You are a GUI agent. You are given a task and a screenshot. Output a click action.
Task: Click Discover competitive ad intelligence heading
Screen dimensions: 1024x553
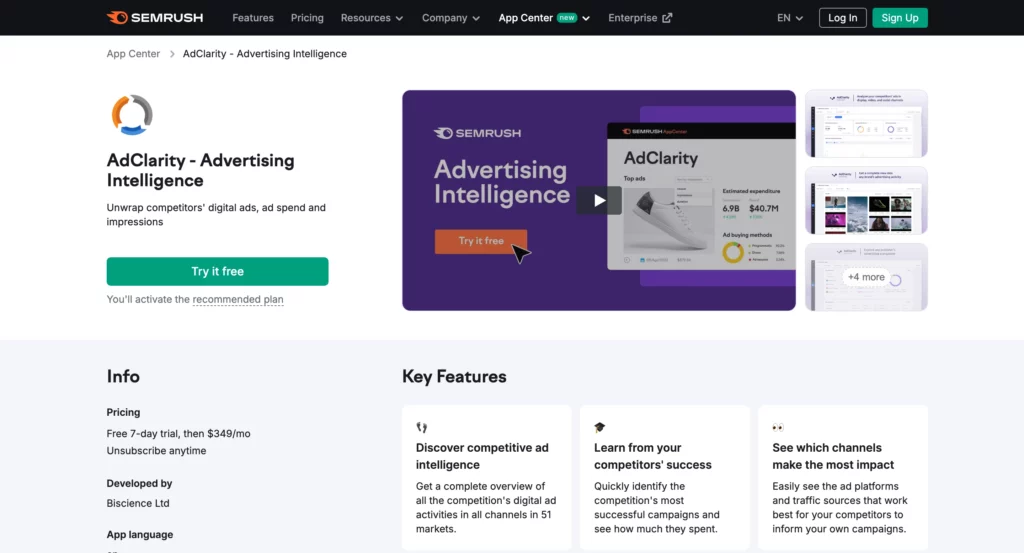pos(482,456)
